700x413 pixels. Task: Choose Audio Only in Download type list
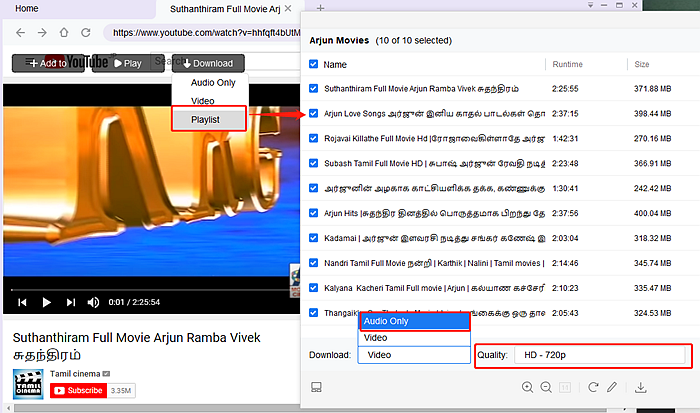pyautogui.click(x=414, y=321)
